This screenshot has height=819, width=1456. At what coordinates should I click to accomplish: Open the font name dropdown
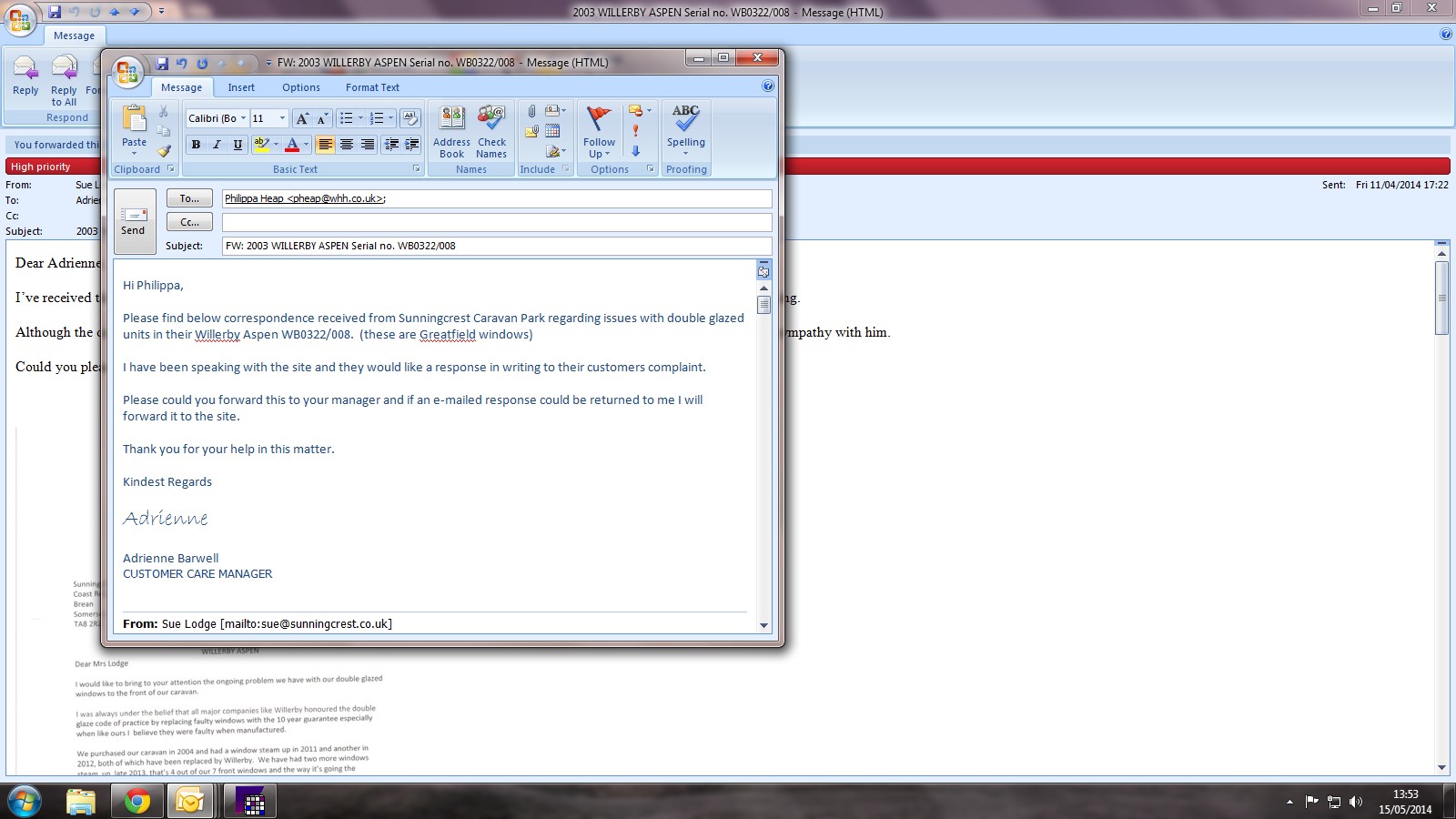243,118
